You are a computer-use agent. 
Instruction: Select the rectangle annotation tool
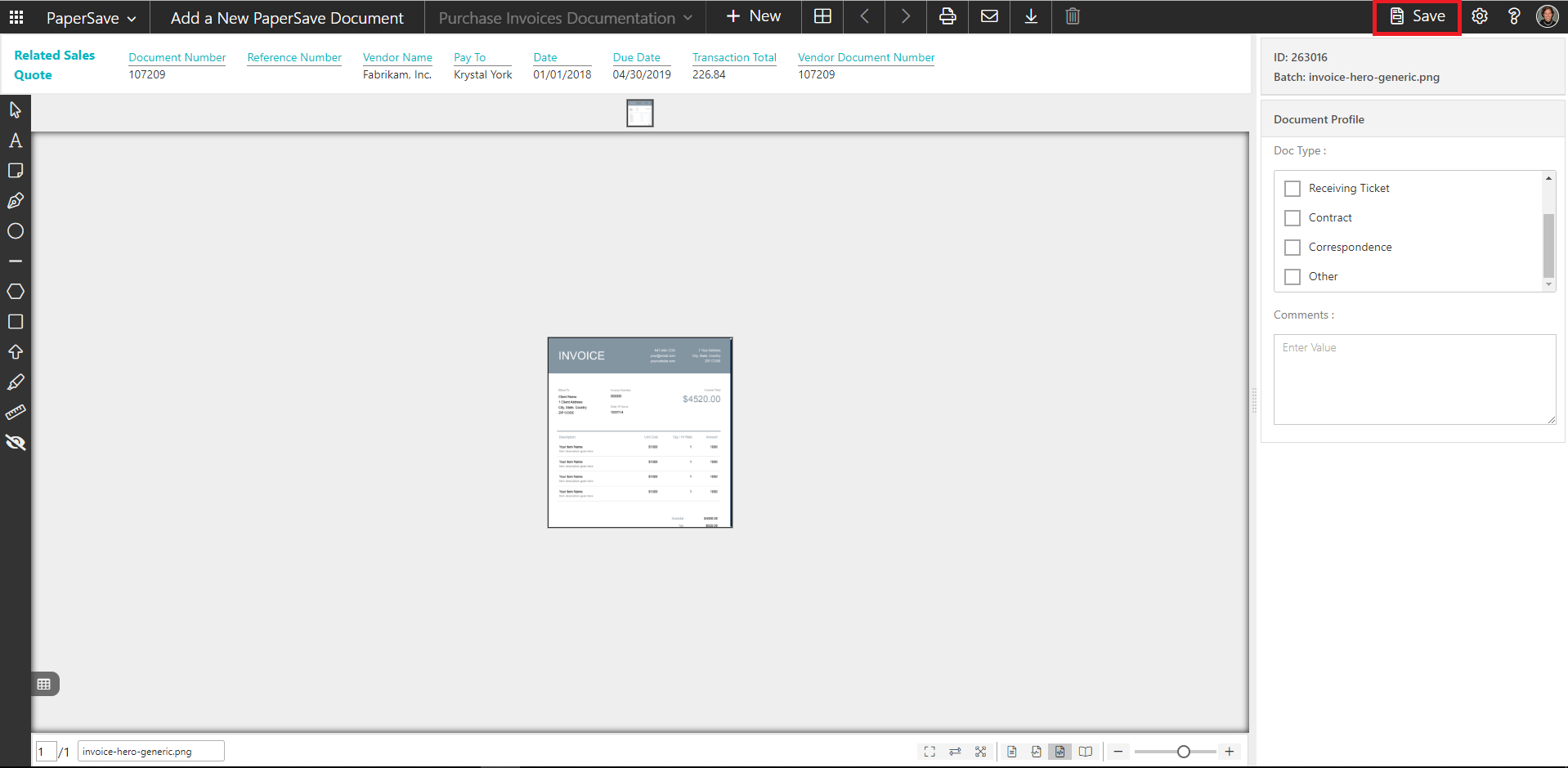16,322
